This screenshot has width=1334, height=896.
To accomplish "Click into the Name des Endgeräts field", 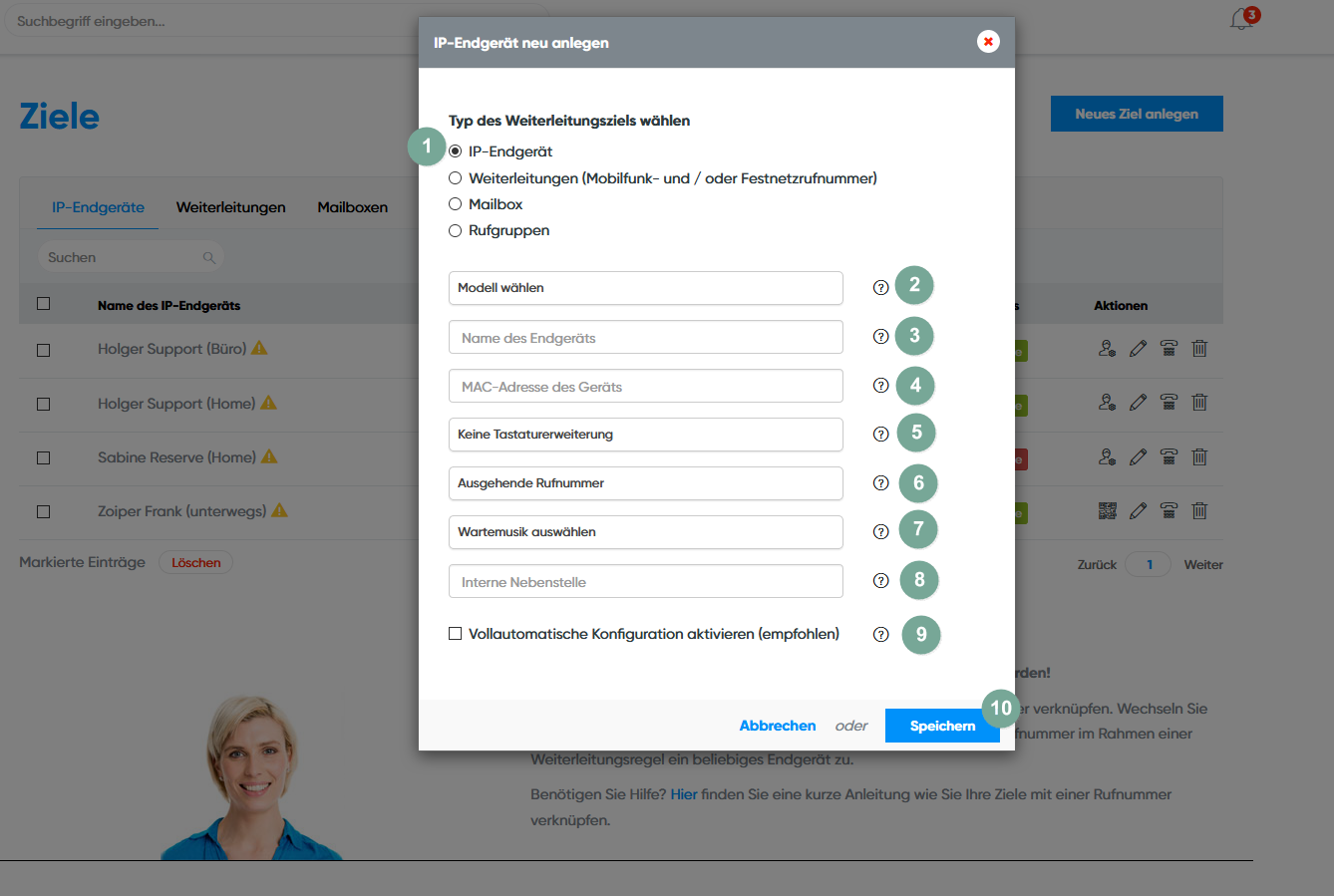I will pyautogui.click(x=645, y=338).
